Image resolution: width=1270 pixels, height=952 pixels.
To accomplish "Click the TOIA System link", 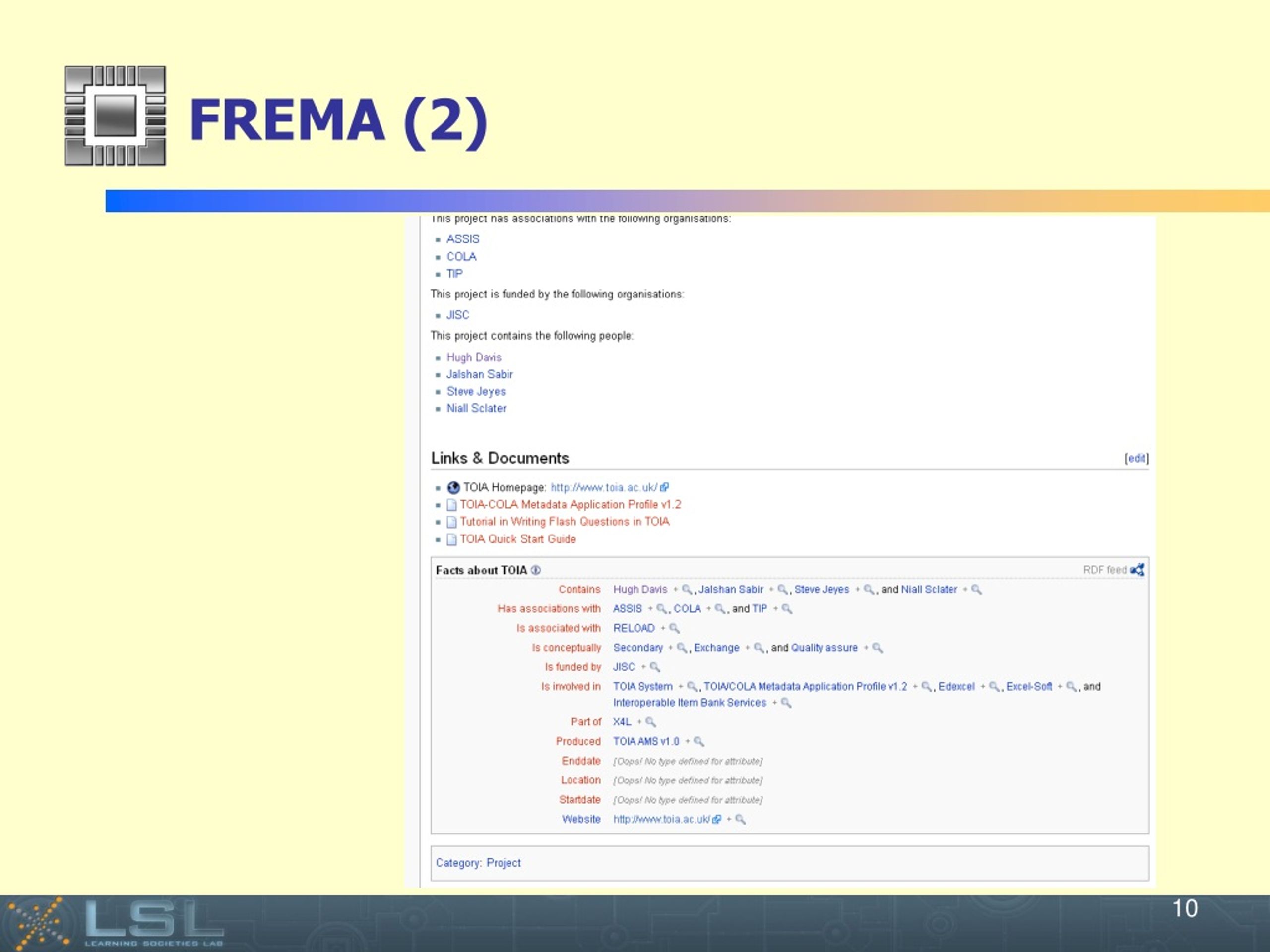I will click(x=642, y=687).
